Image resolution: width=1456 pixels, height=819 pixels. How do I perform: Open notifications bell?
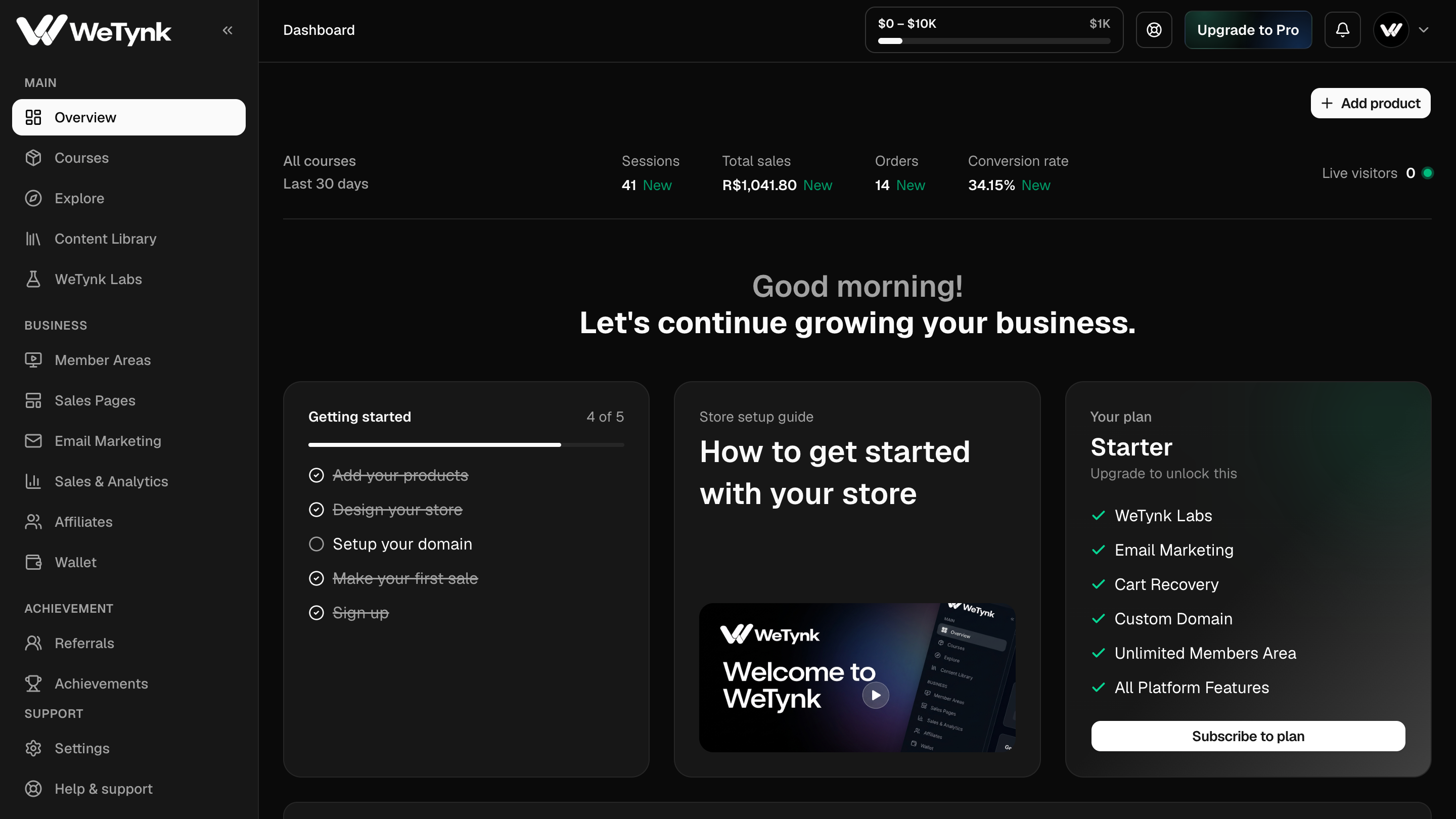coord(1342,30)
